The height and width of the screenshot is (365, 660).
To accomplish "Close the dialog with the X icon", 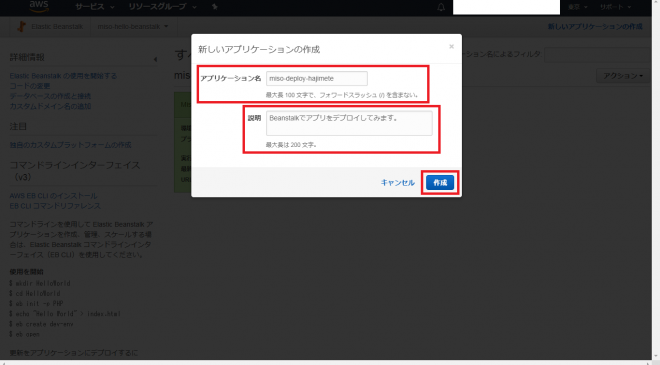I will (451, 46).
